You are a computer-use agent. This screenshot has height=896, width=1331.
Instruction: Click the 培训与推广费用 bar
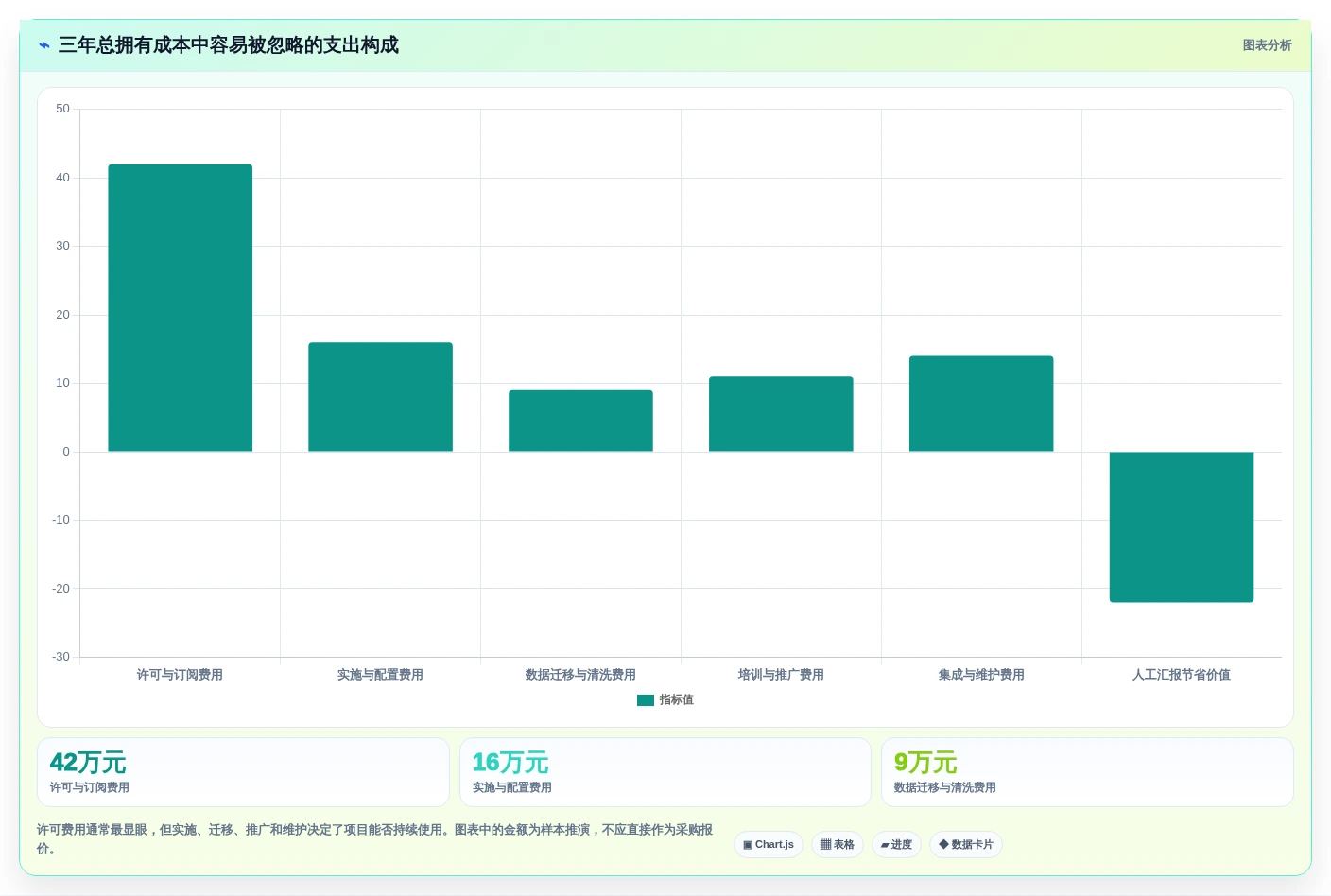(781, 414)
